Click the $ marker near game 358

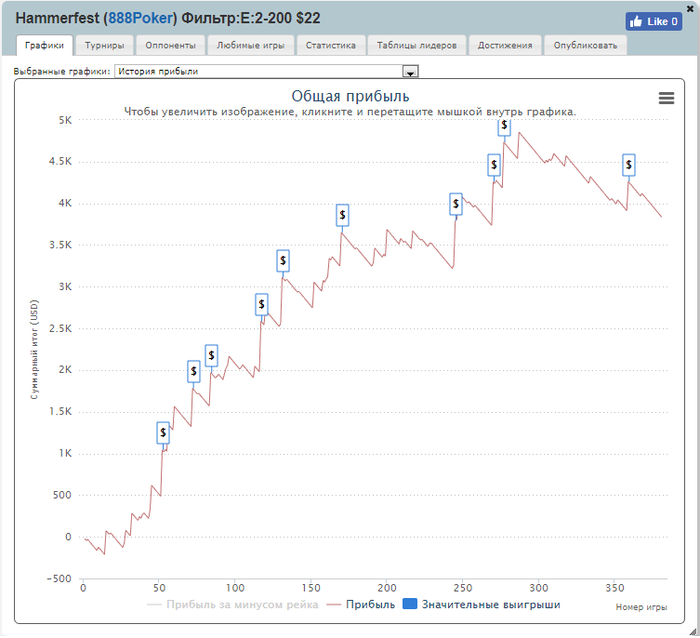tap(629, 165)
